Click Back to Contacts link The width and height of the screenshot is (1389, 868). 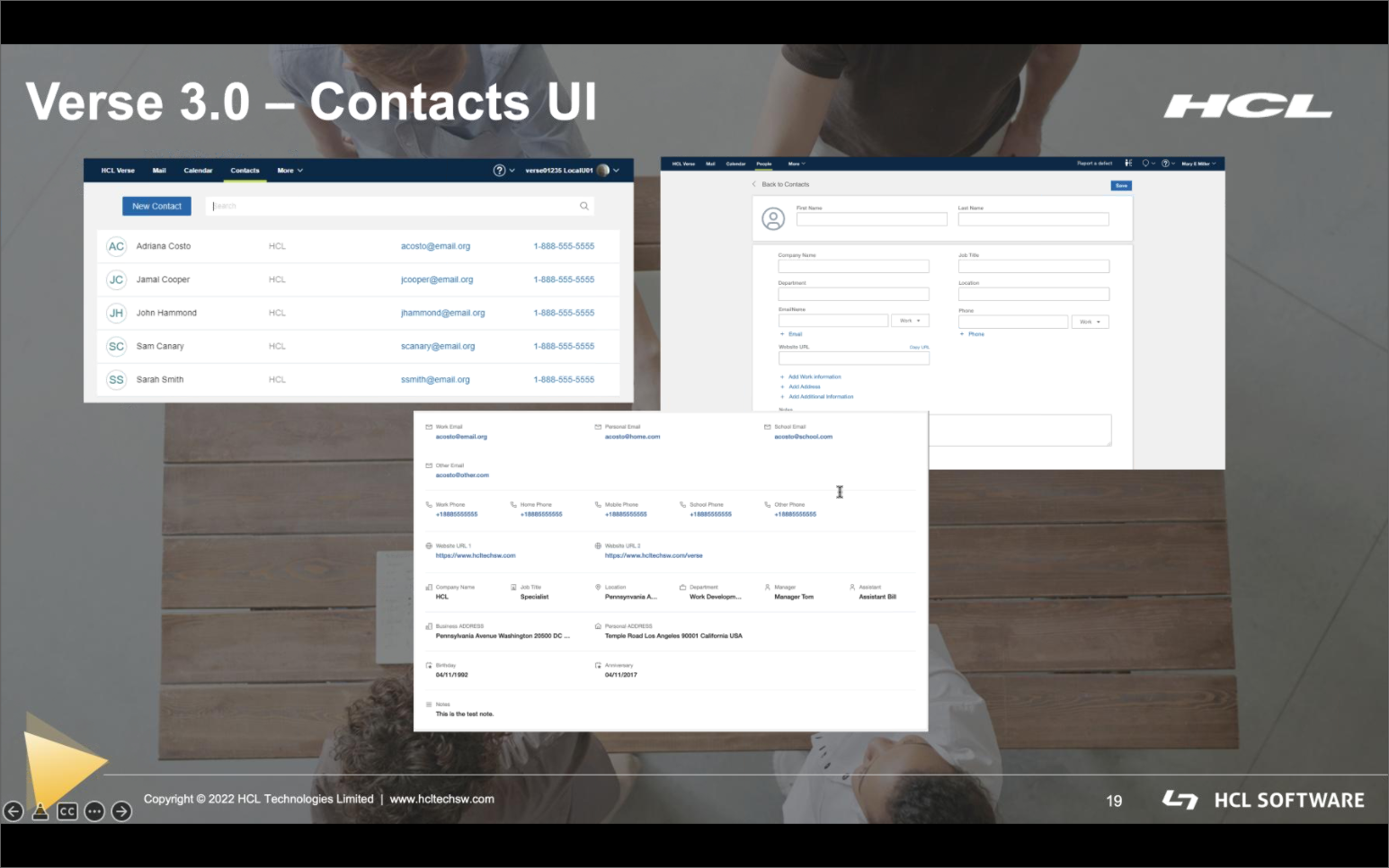pos(781,184)
